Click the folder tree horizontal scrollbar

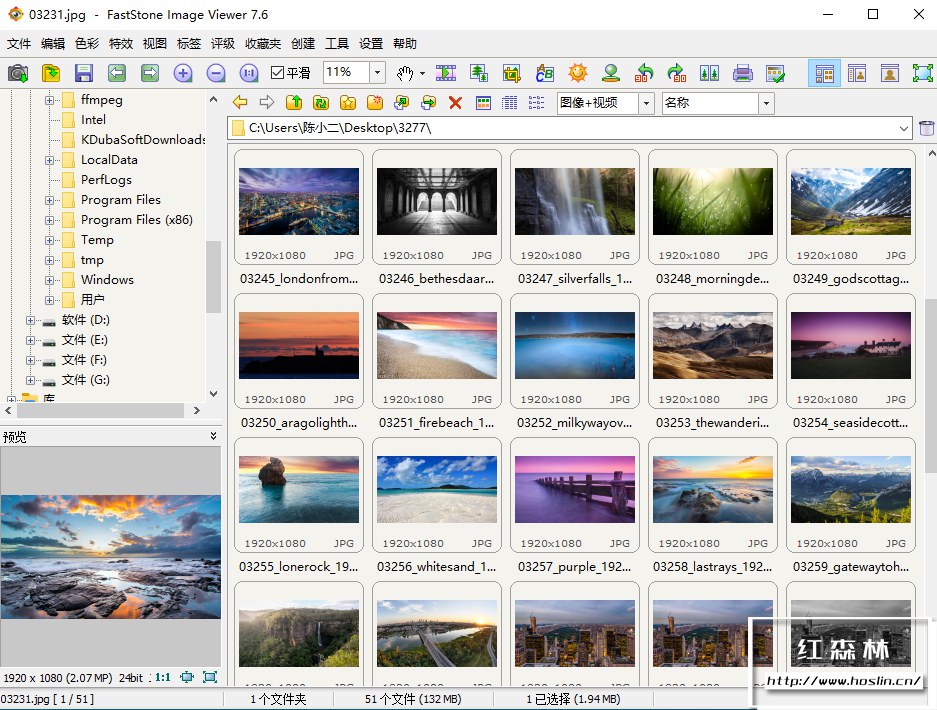point(100,410)
